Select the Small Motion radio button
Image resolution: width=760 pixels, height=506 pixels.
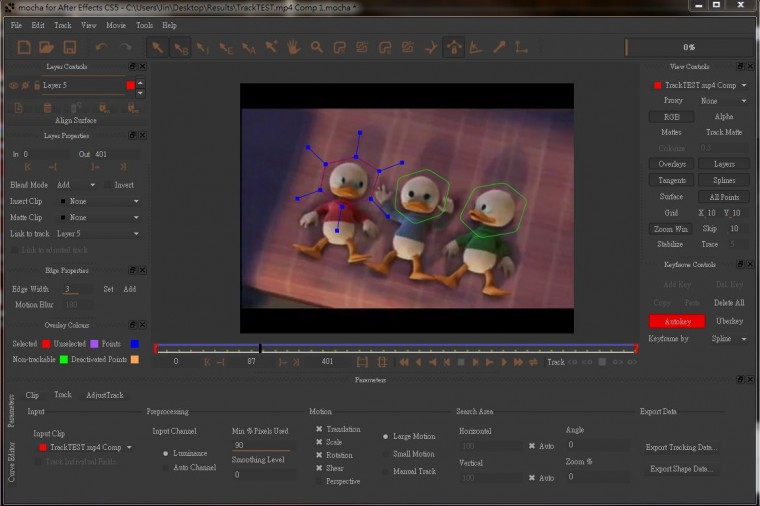[x=386, y=454]
